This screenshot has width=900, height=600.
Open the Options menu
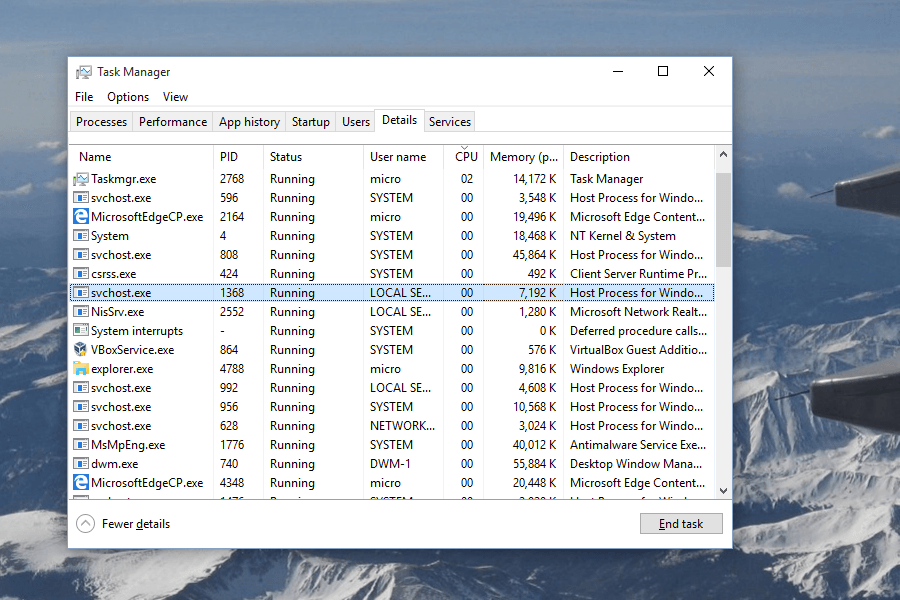click(x=128, y=97)
